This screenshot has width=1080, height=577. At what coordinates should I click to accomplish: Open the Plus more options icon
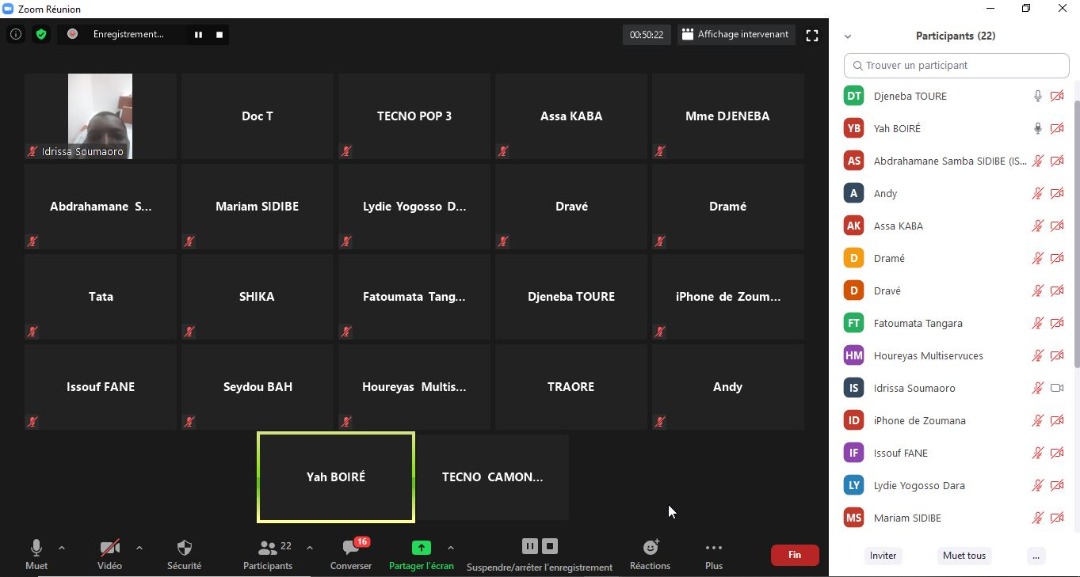tap(713, 548)
